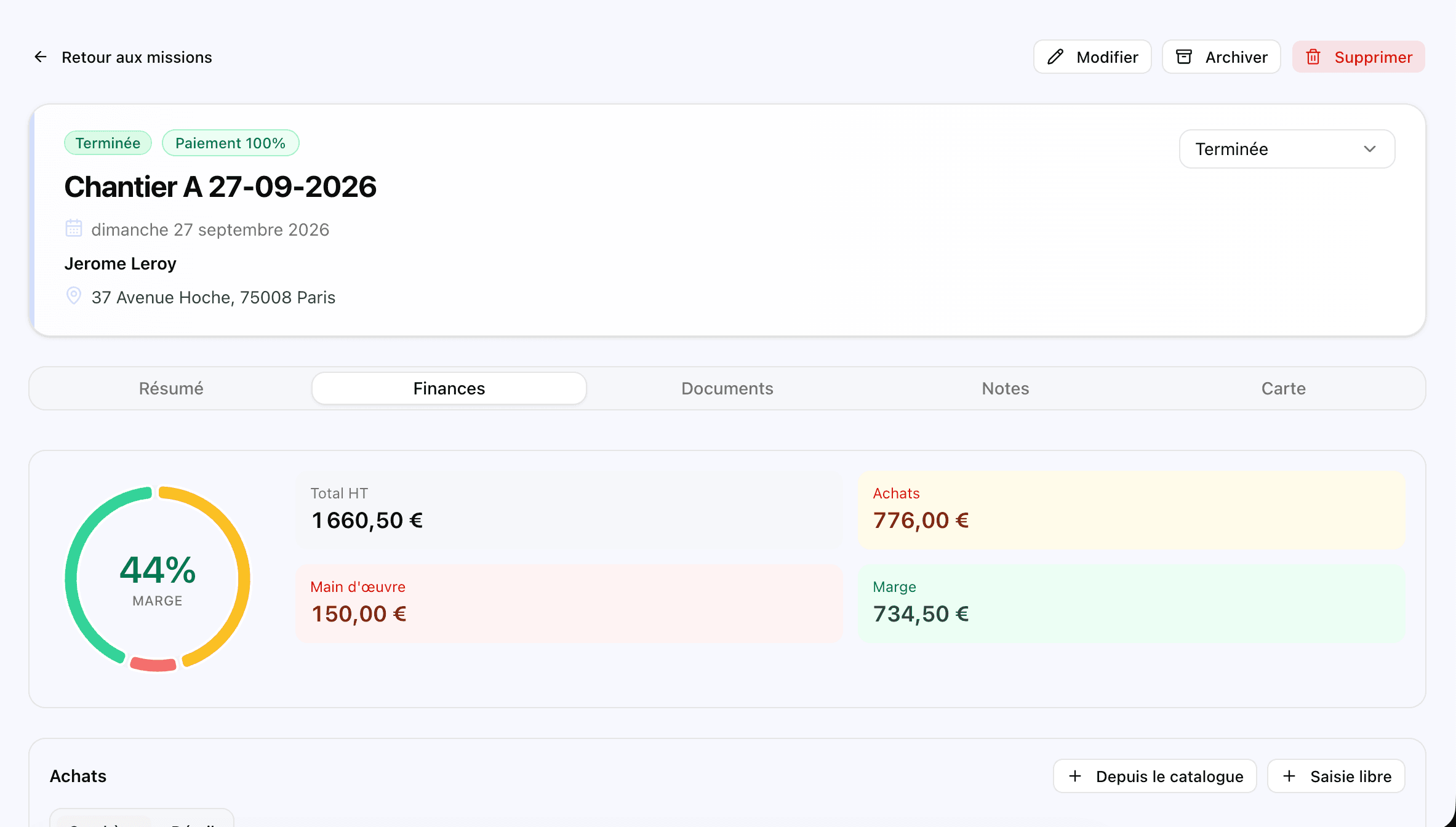Open the Terminée status dropdown

[1287, 149]
